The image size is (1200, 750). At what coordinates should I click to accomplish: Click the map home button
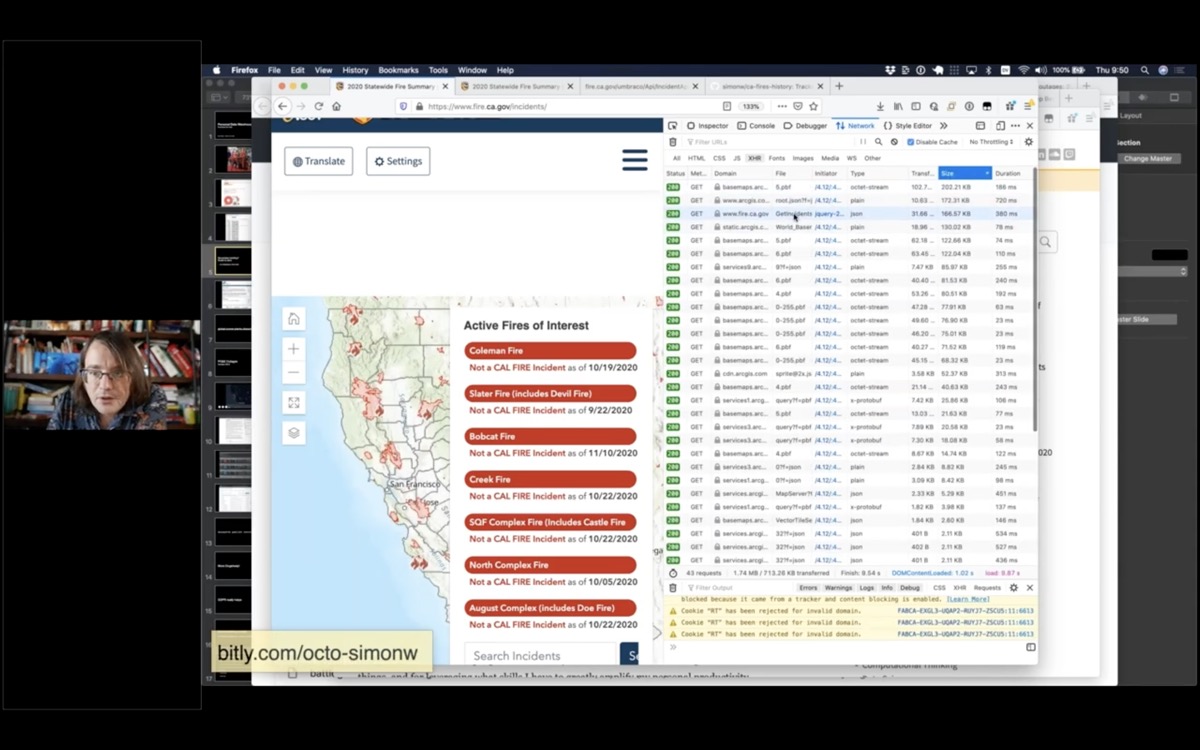pyautogui.click(x=293, y=319)
